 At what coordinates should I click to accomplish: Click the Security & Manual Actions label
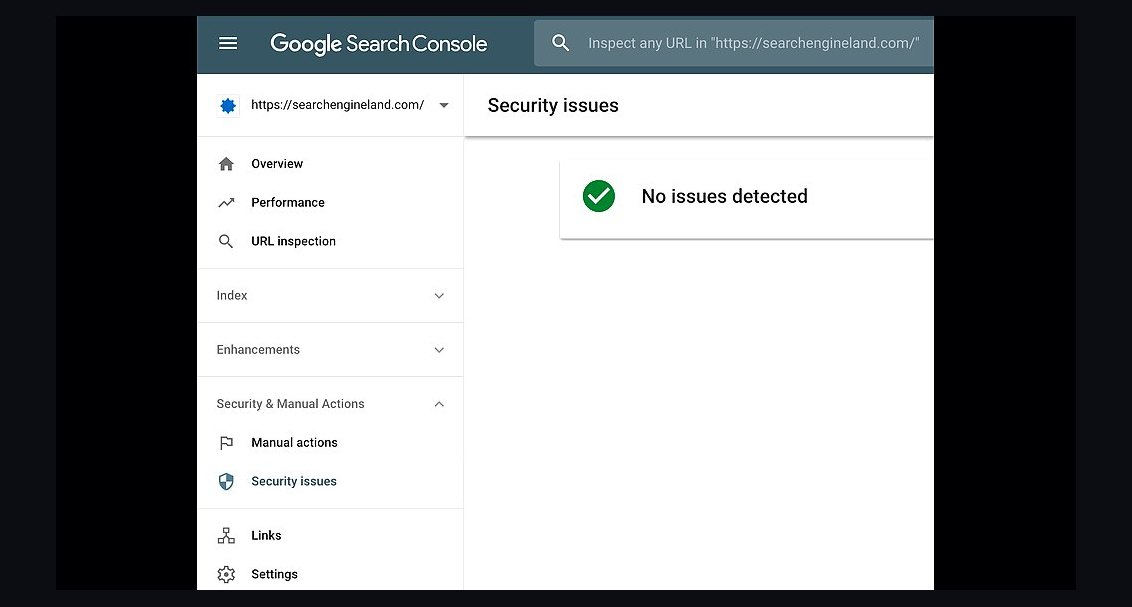click(x=290, y=403)
